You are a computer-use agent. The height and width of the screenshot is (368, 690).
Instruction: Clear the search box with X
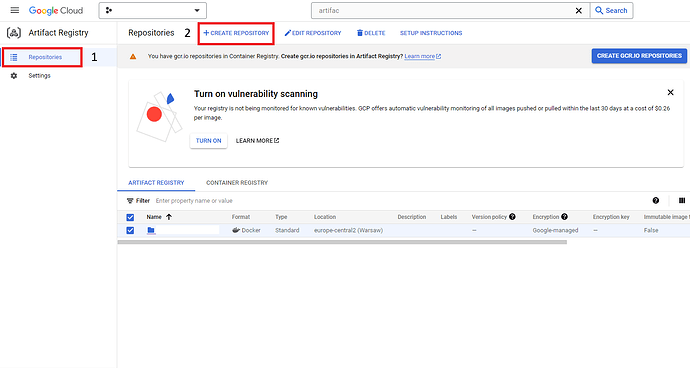[579, 11]
